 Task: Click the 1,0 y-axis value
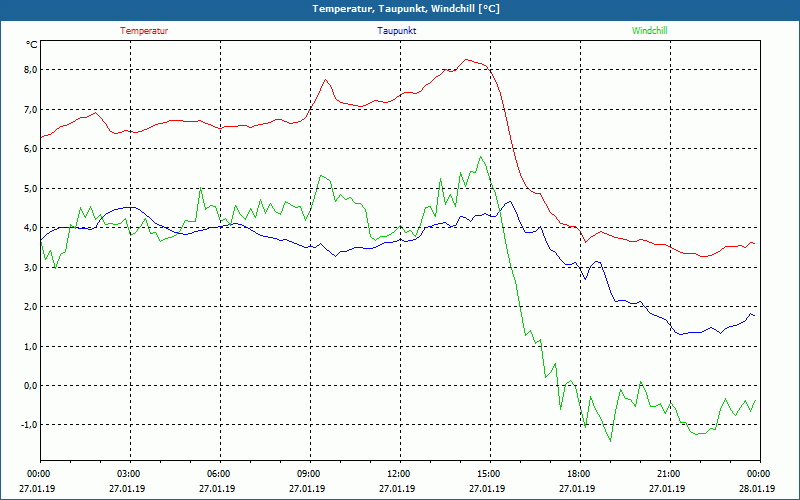pyautogui.click(x=31, y=347)
